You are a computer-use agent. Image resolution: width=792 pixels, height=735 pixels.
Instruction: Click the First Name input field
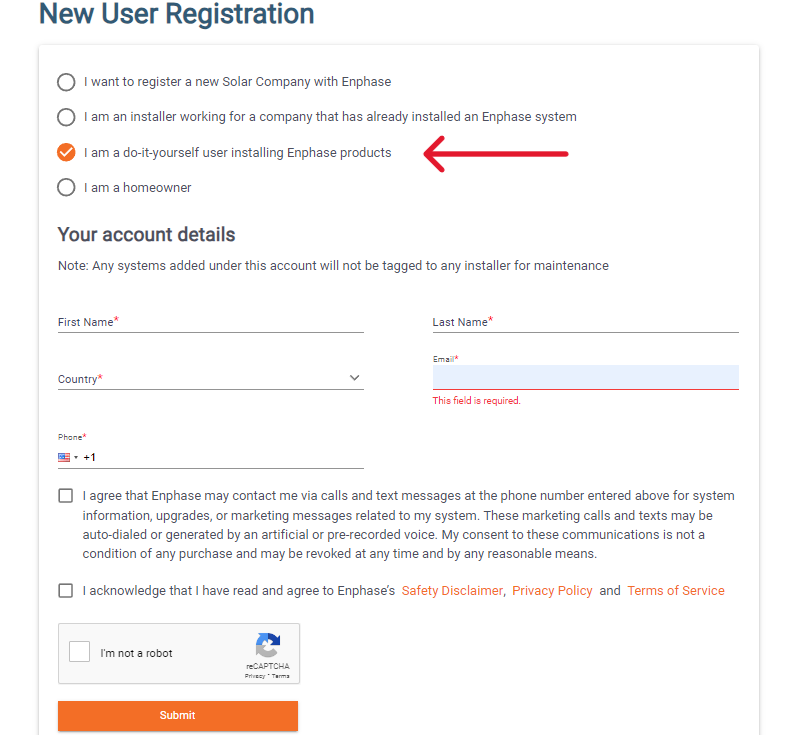[x=211, y=322]
